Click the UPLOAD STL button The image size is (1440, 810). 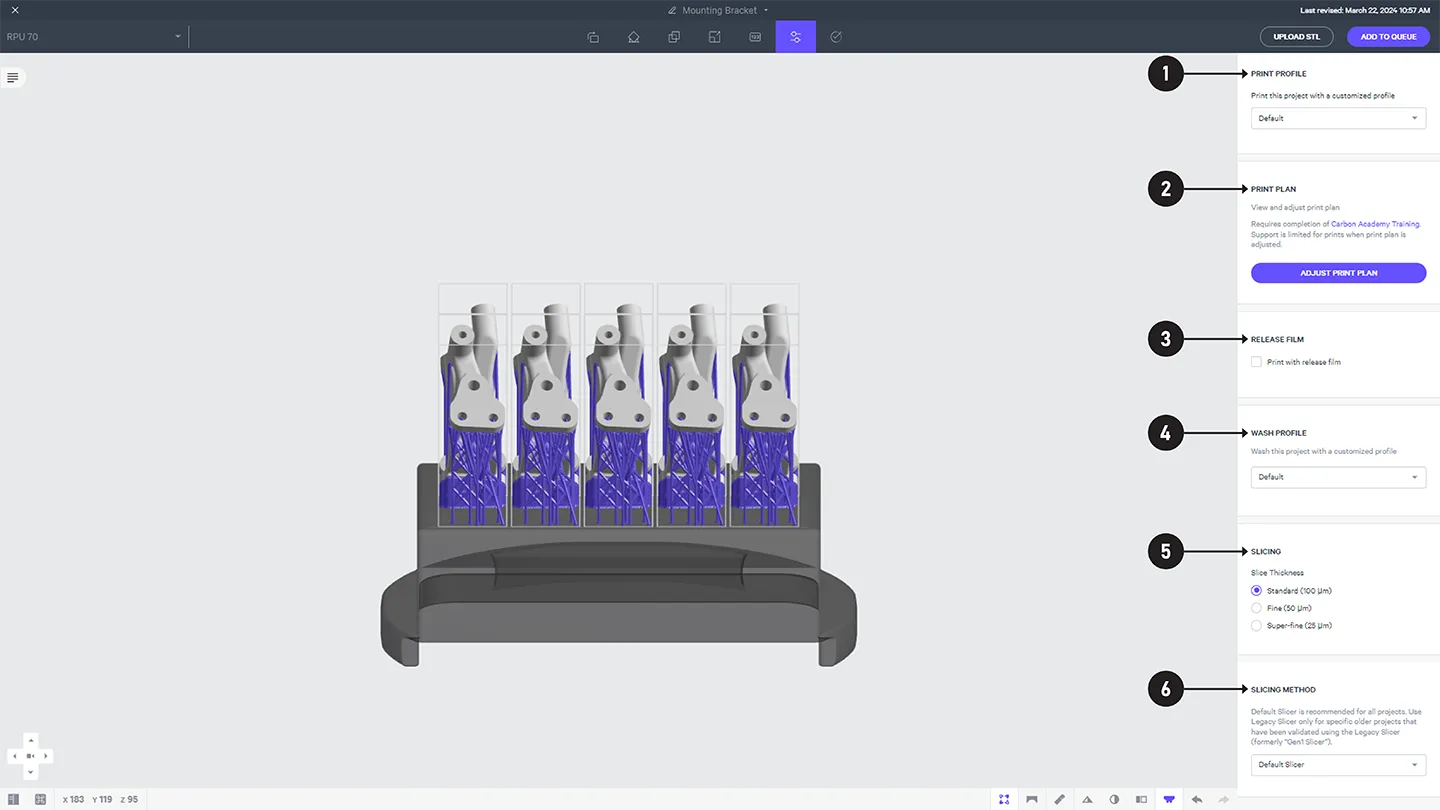pyautogui.click(x=1296, y=37)
